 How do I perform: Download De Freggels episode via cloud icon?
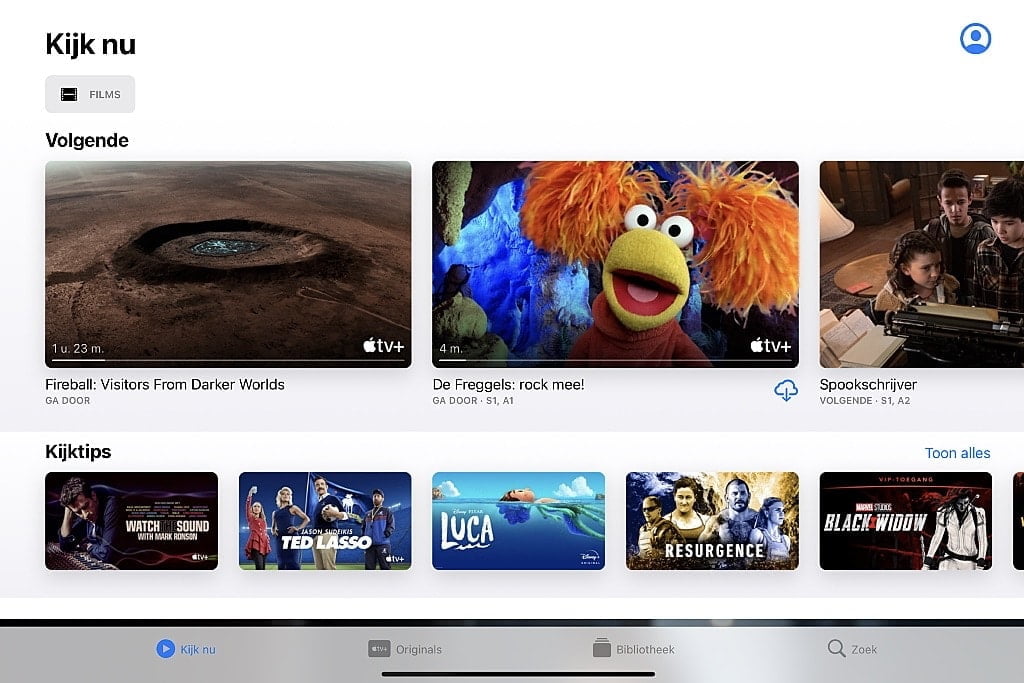[x=786, y=390]
